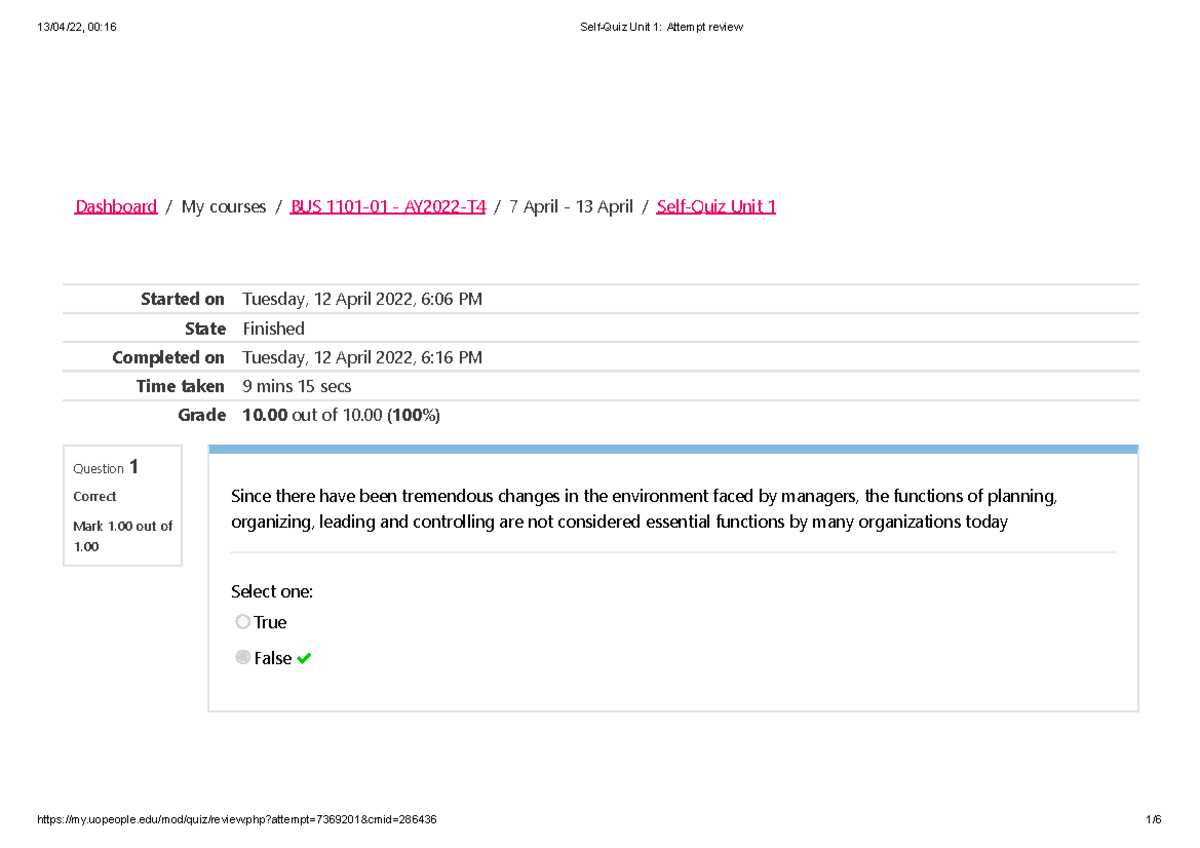The width and height of the screenshot is (1200, 848).
Task: Click the 'Correct' status in the question box
Action: click(x=95, y=496)
